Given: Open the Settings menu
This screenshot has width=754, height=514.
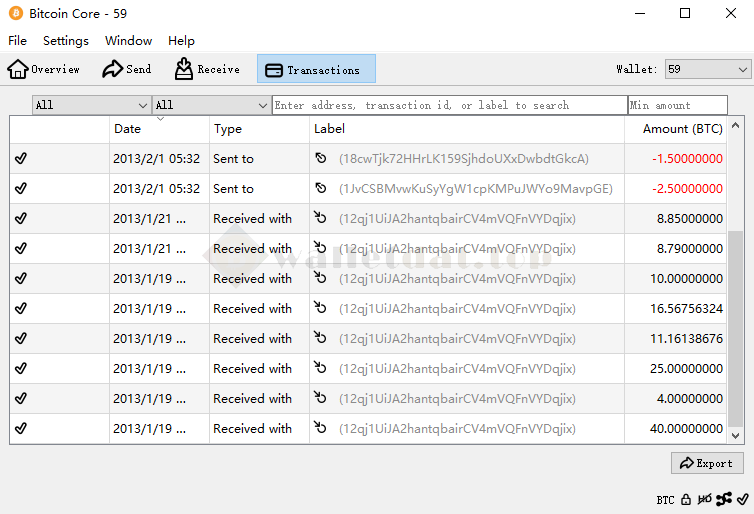Looking at the screenshot, I should [x=66, y=41].
